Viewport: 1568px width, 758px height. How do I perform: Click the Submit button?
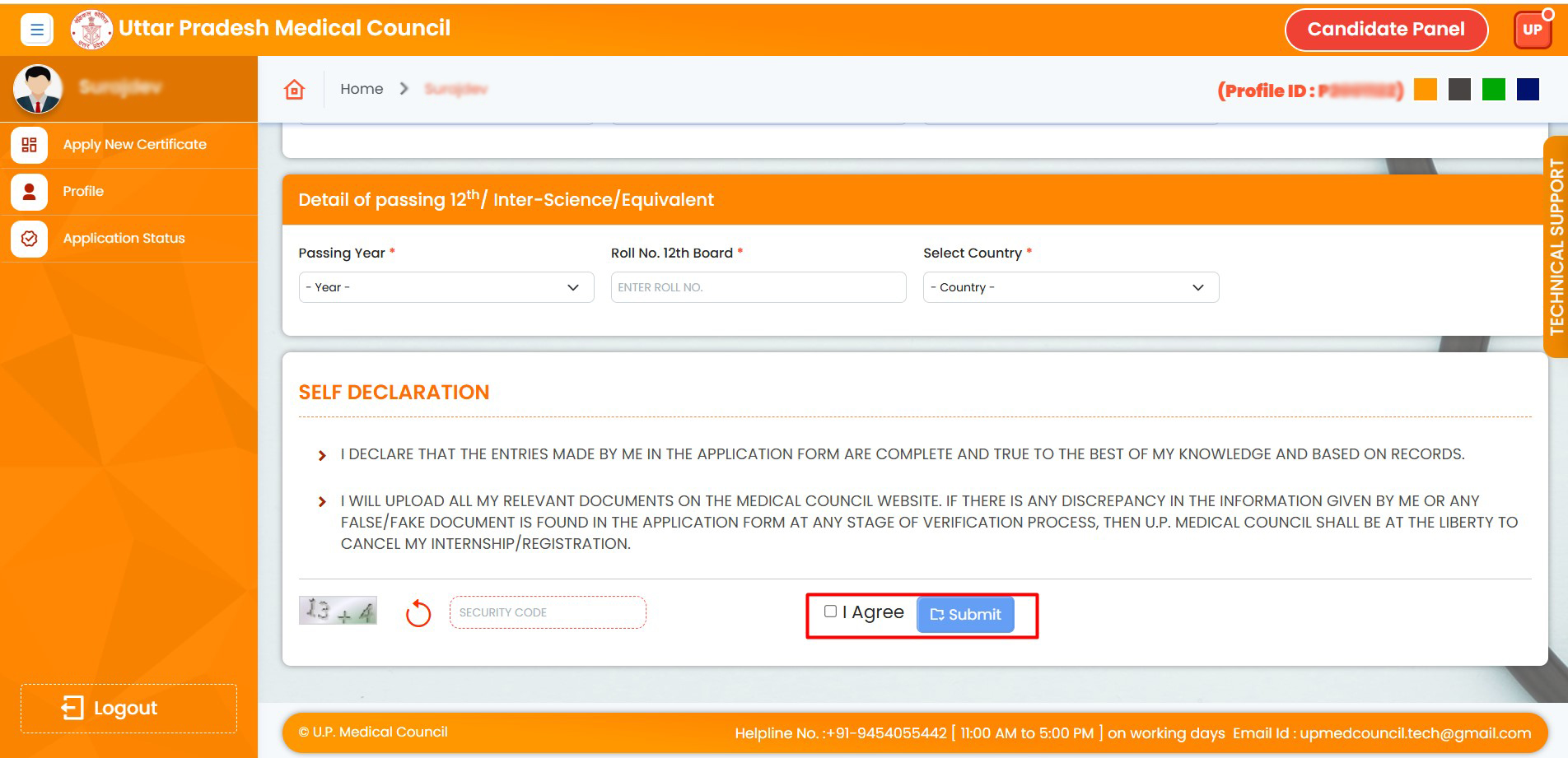965,615
